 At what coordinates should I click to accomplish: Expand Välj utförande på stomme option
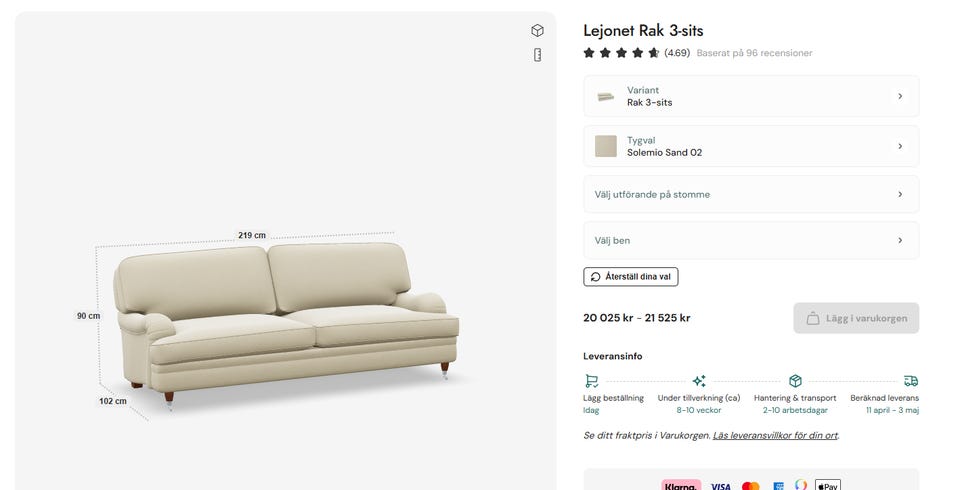coord(751,194)
